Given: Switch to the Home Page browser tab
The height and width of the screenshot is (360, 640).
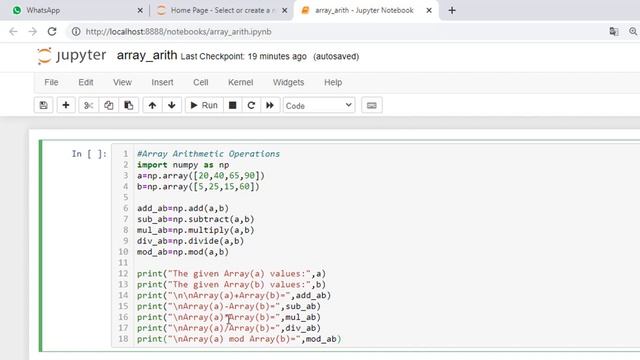Looking at the screenshot, I should 223,10.
